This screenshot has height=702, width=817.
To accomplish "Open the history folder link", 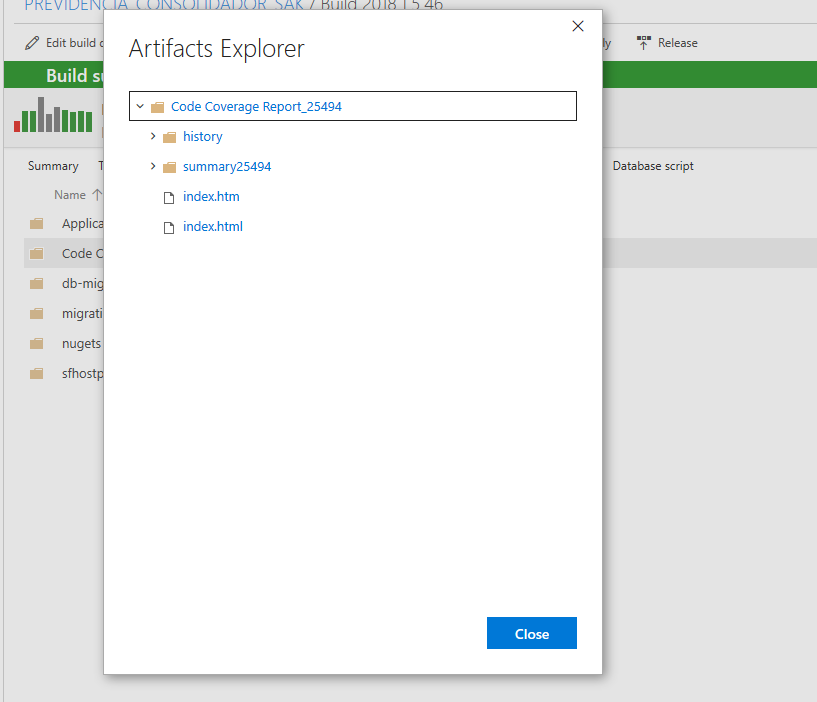I will (202, 137).
